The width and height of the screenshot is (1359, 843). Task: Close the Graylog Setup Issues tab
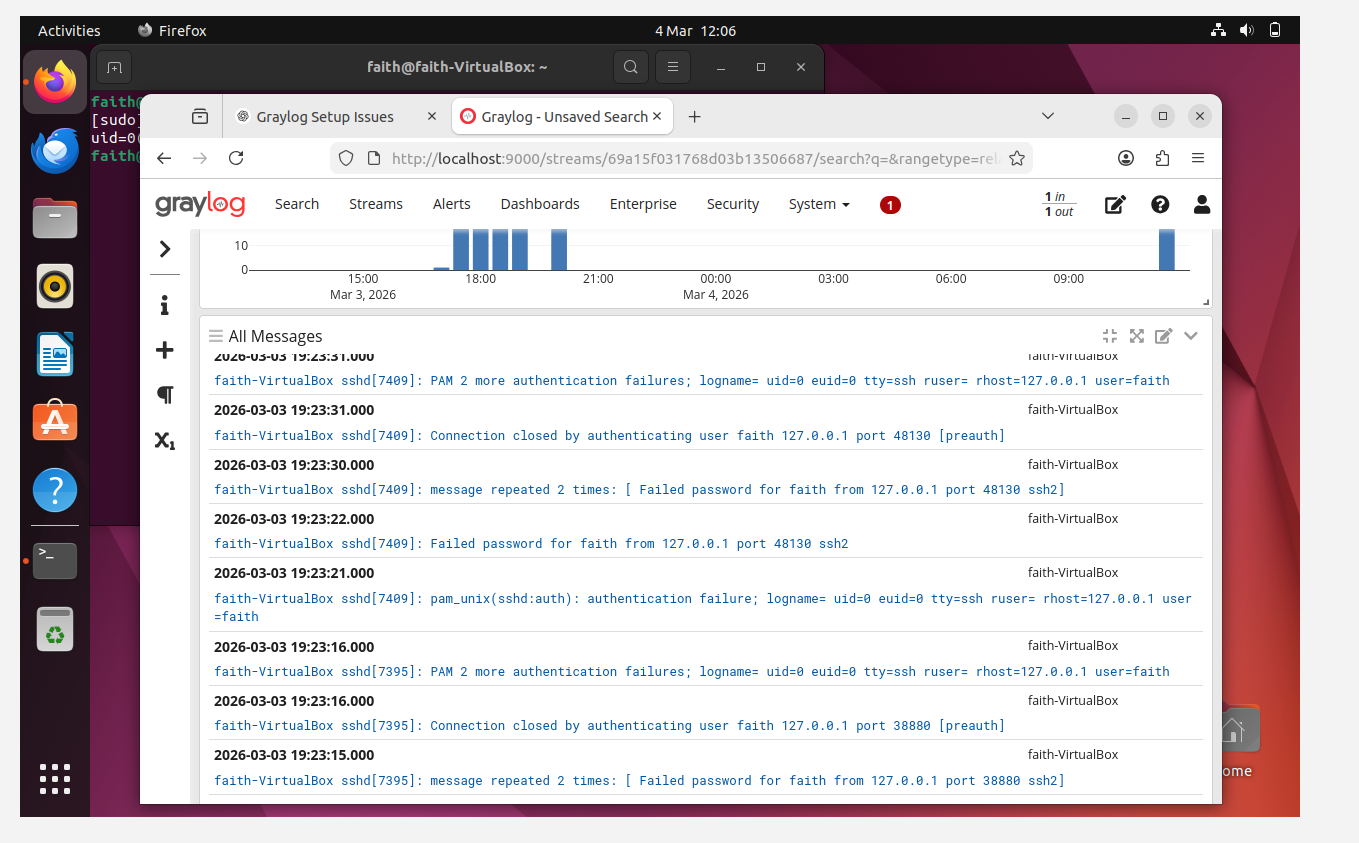[x=432, y=117]
